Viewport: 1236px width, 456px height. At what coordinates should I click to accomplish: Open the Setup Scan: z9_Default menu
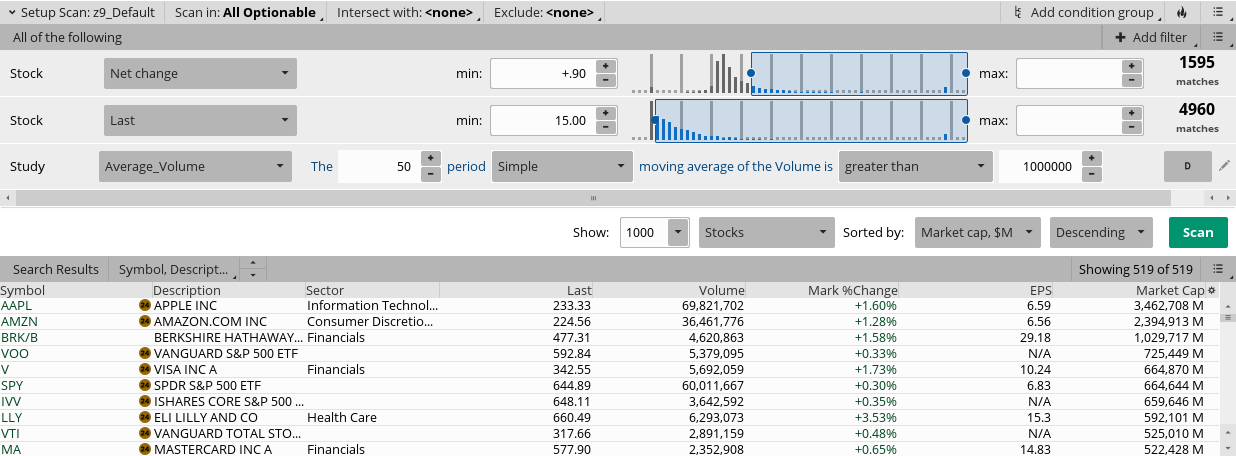coord(83,13)
